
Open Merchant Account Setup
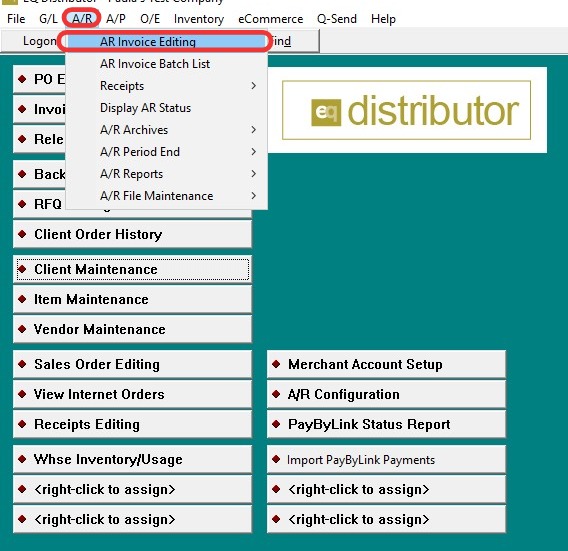[x=386, y=364]
